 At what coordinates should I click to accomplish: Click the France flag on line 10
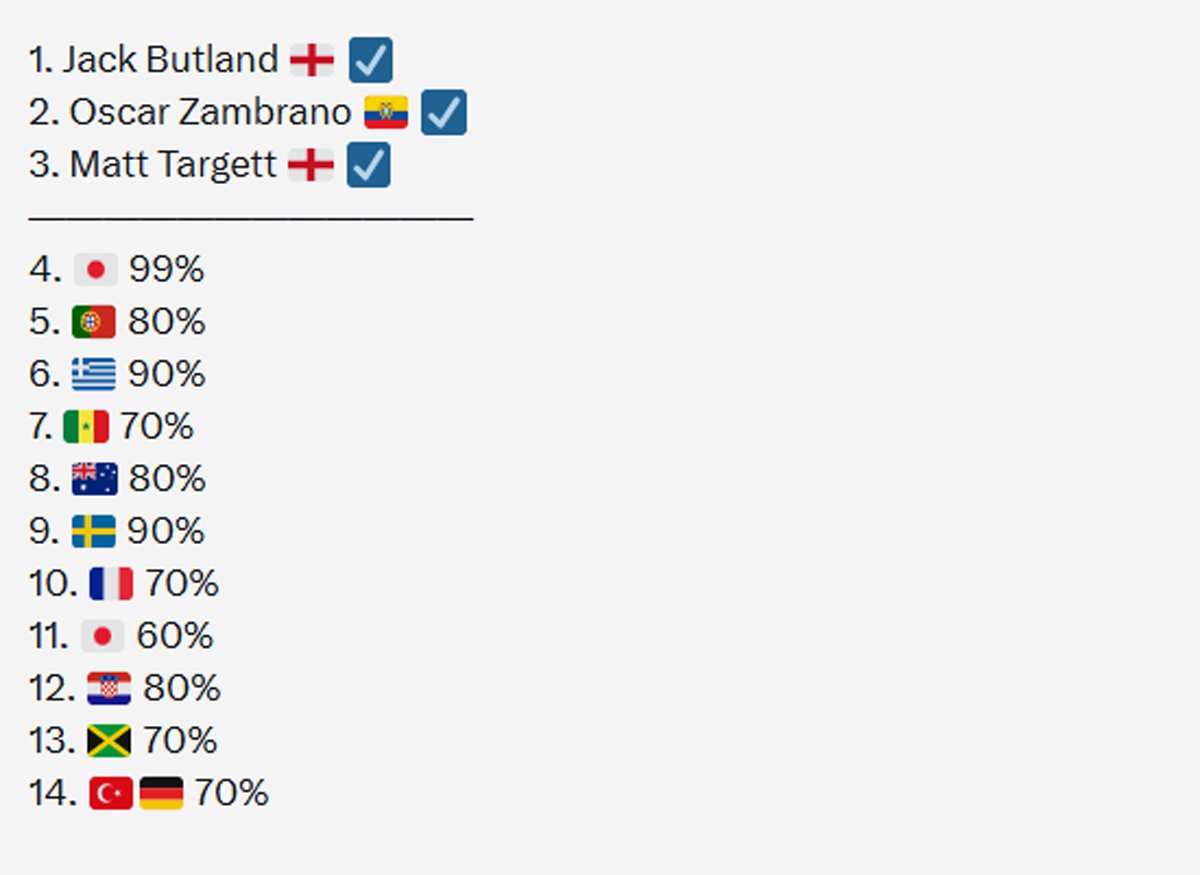coord(111,583)
